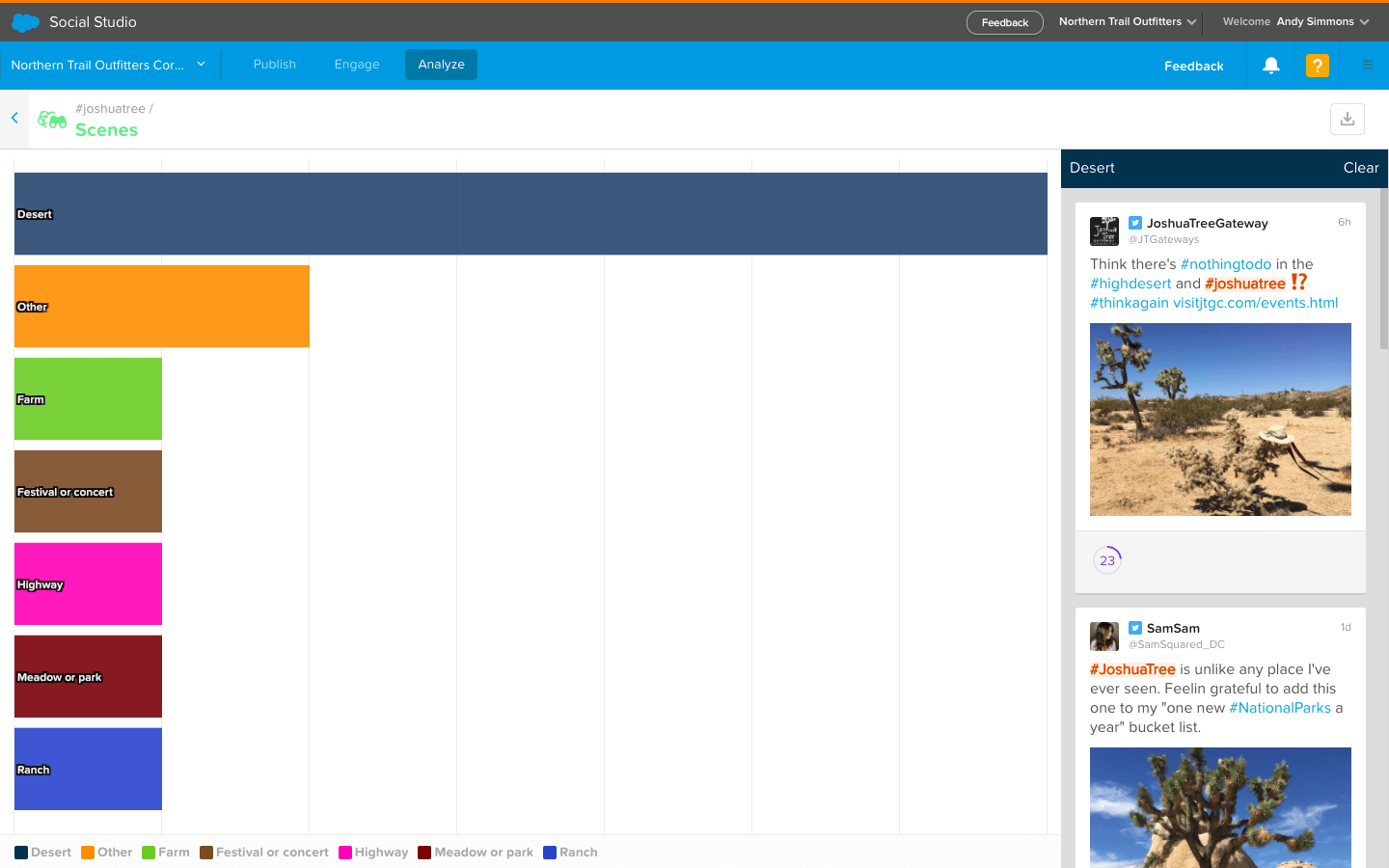Click the Social Studio title
The image size is (1389, 868).
(x=93, y=22)
